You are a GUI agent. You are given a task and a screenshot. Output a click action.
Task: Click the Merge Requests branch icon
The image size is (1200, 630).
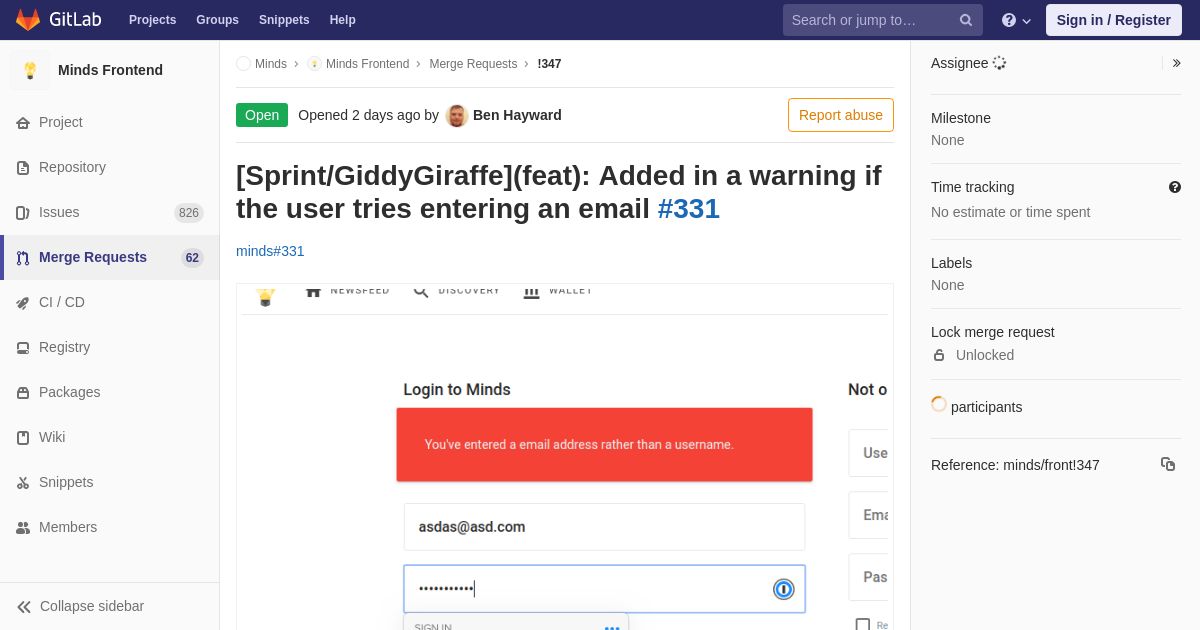[23, 257]
